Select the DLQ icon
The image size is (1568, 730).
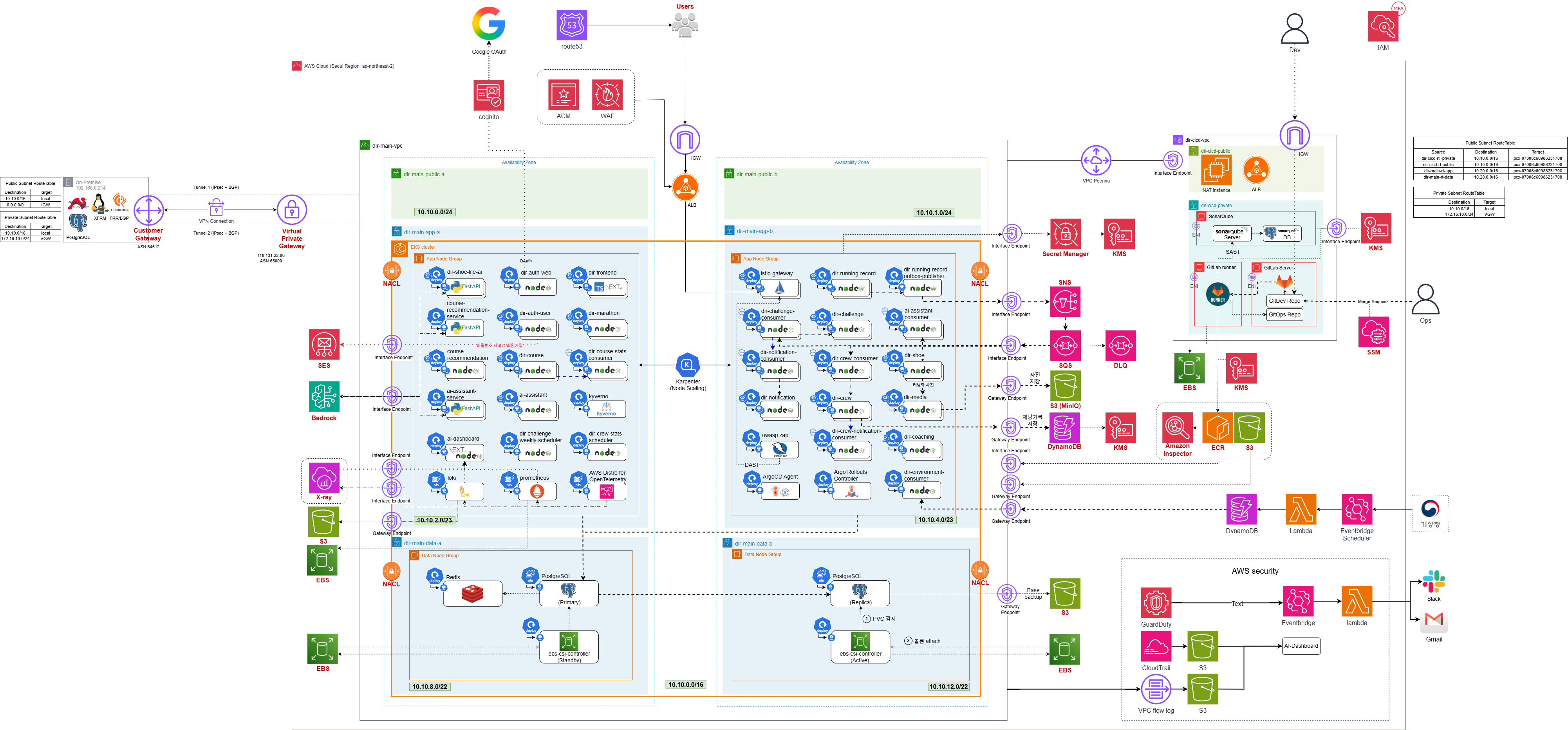1120,346
